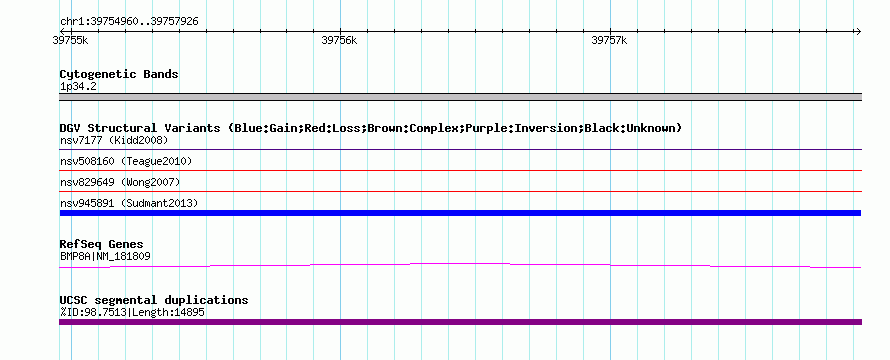Click the nsv7177 (Kidd2008) variant label
Screen dimensions: 890x360
click(x=114, y=140)
